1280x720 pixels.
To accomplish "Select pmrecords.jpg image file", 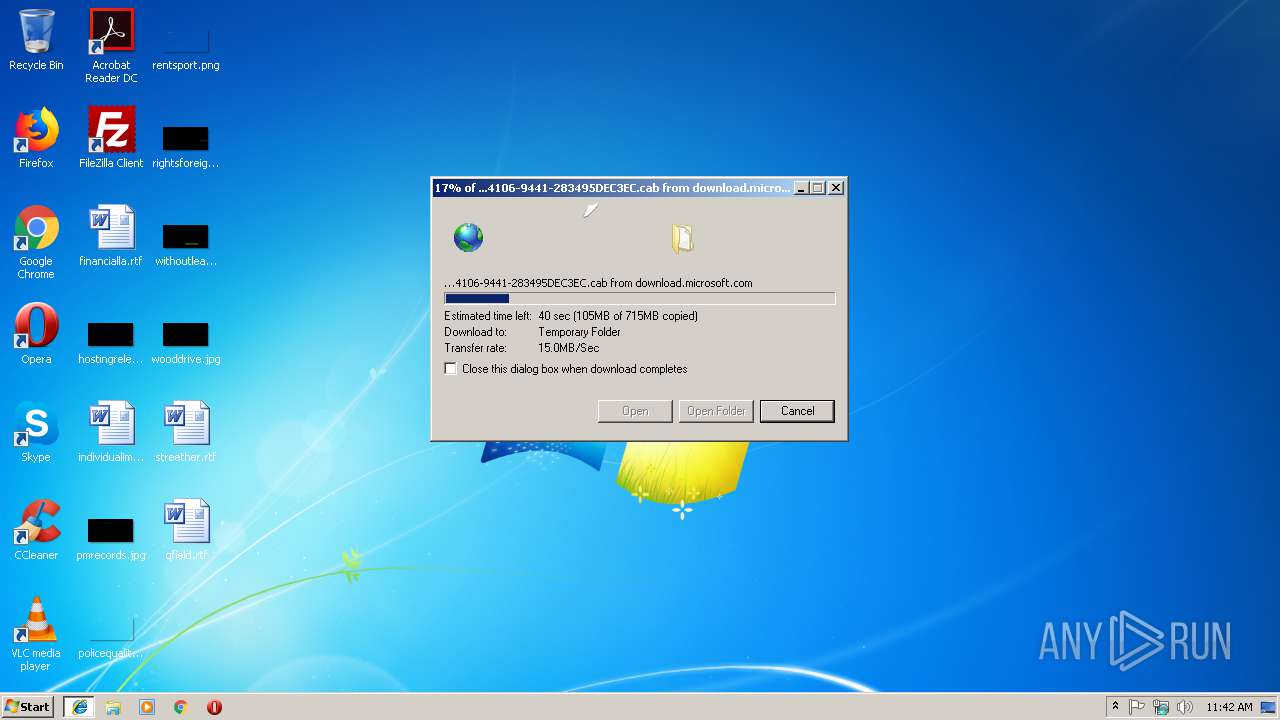I will tap(111, 537).
